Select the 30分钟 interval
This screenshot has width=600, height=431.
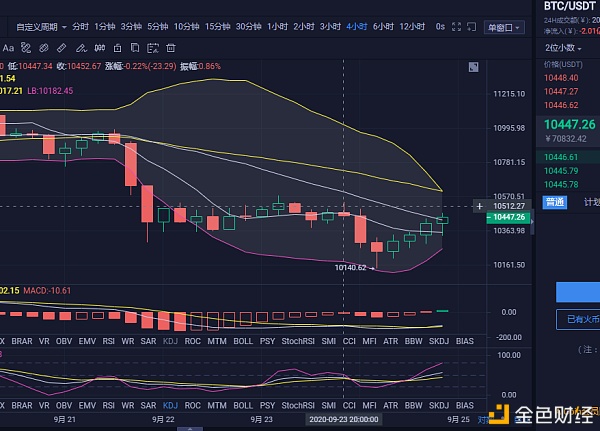point(248,27)
